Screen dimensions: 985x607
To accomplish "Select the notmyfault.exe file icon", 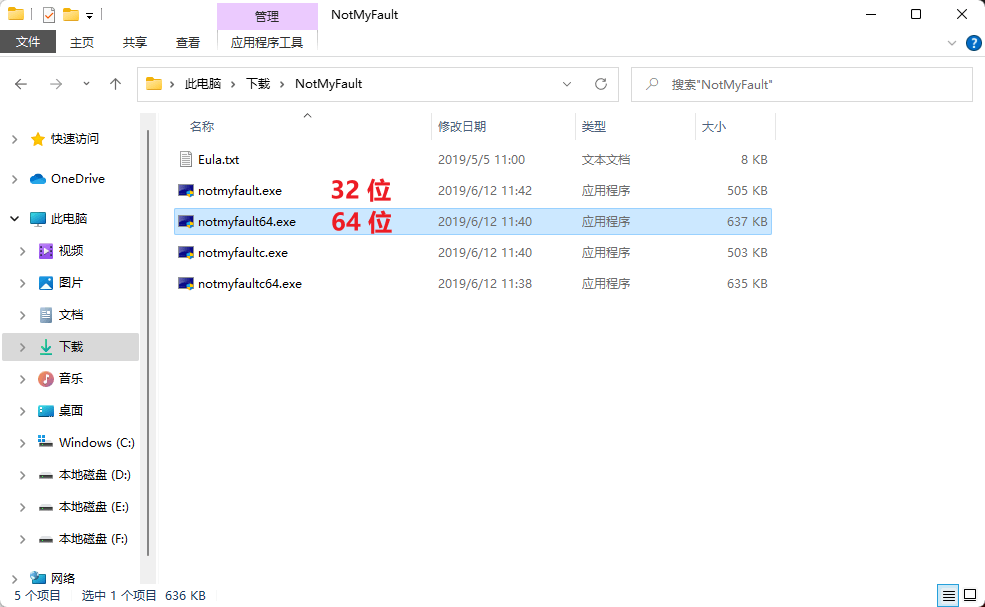I will click(x=185, y=191).
